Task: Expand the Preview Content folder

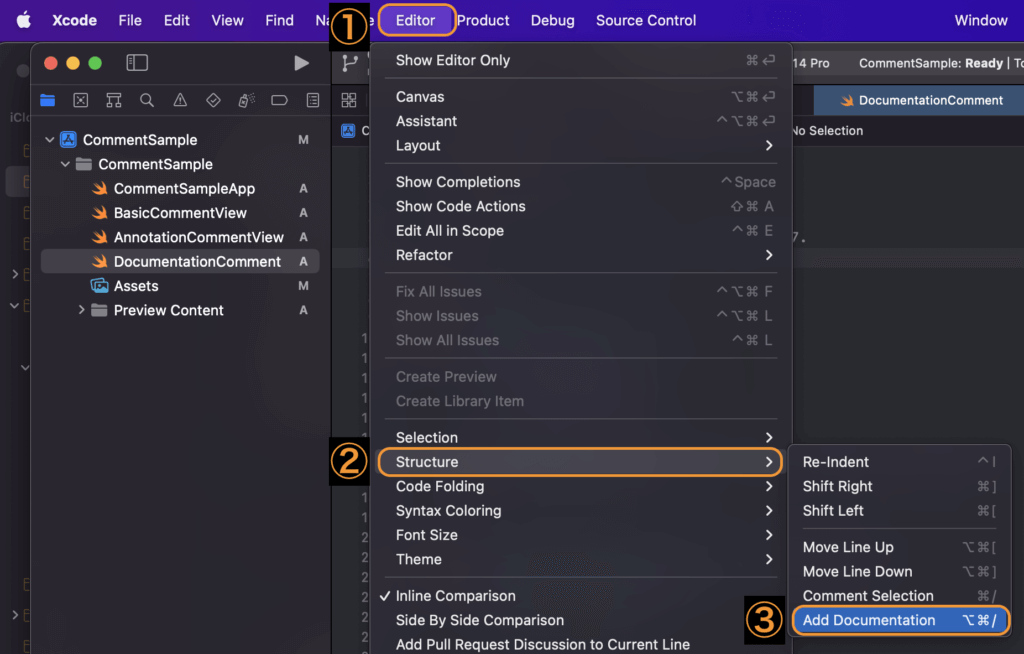Action: tap(82, 310)
